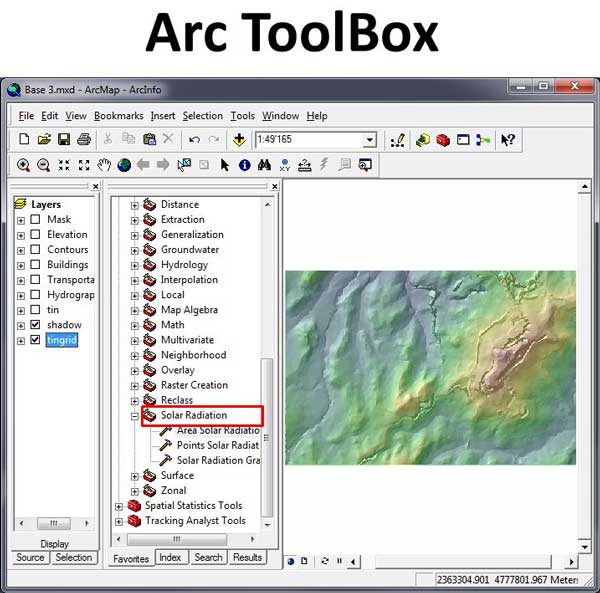The height and width of the screenshot is (593, 600).
Task: Toggle the red ArcToolbox window icon
Action: (443, 140)
